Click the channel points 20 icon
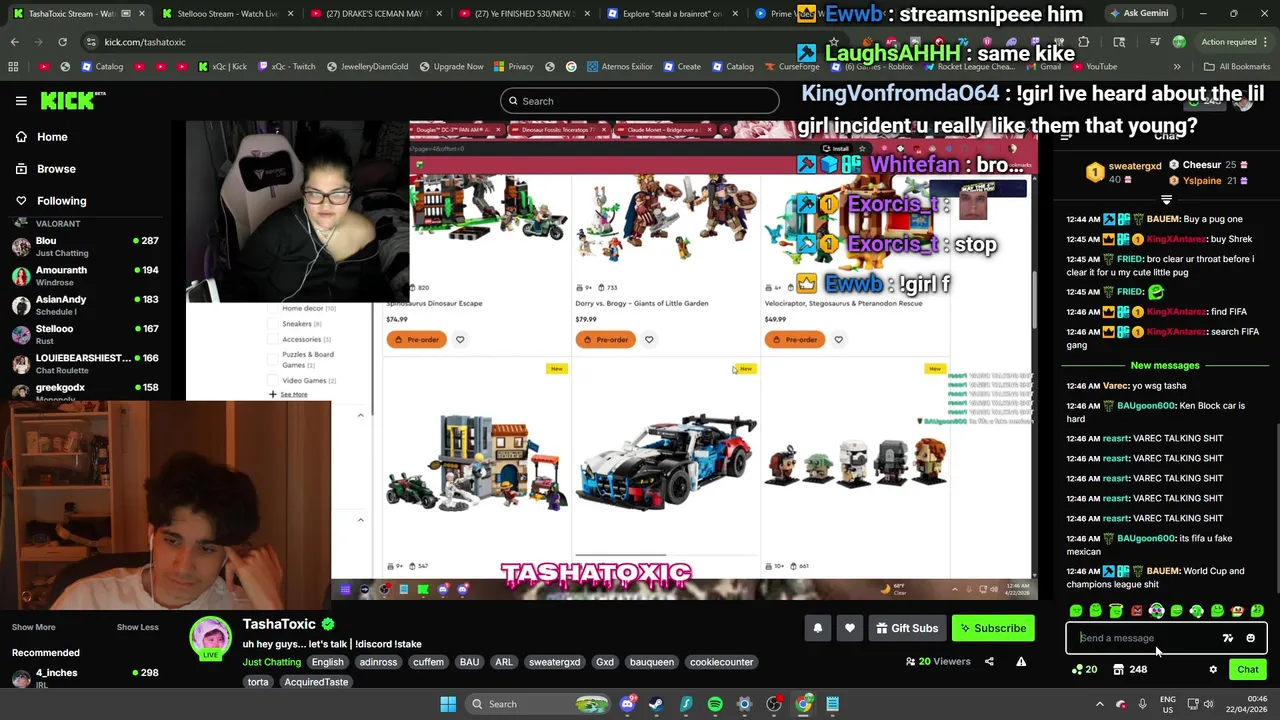Image resolution: width=1280 pixels, height=720 pixels. coord(1084,670)
